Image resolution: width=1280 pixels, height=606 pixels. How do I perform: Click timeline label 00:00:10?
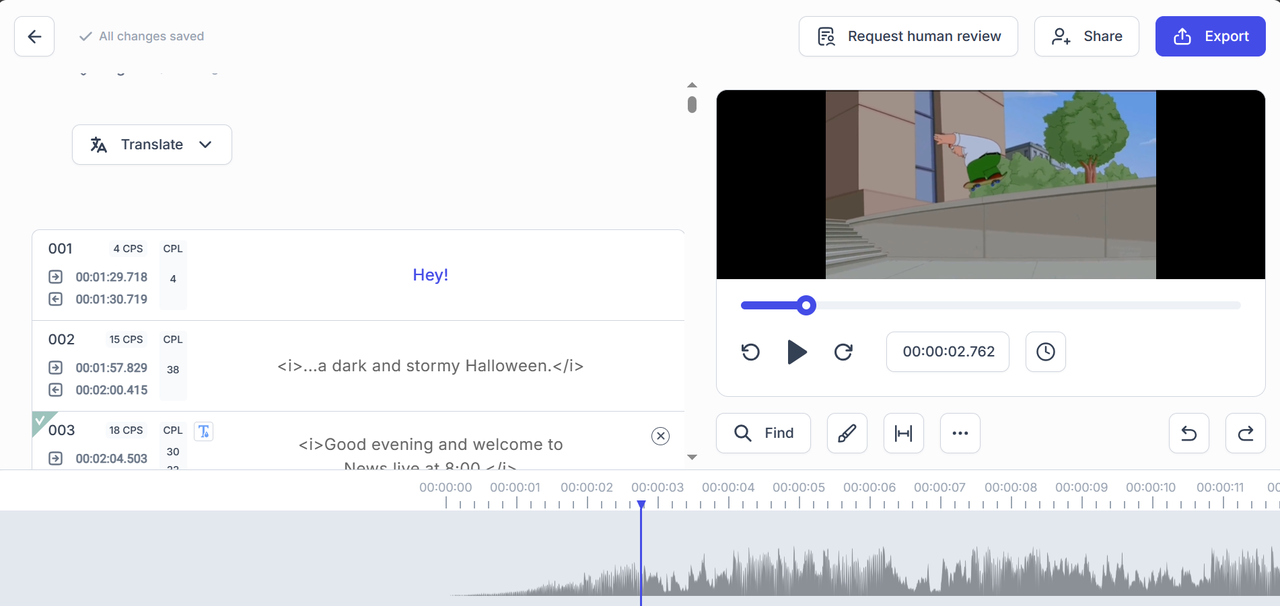[x=1152, y=488]
